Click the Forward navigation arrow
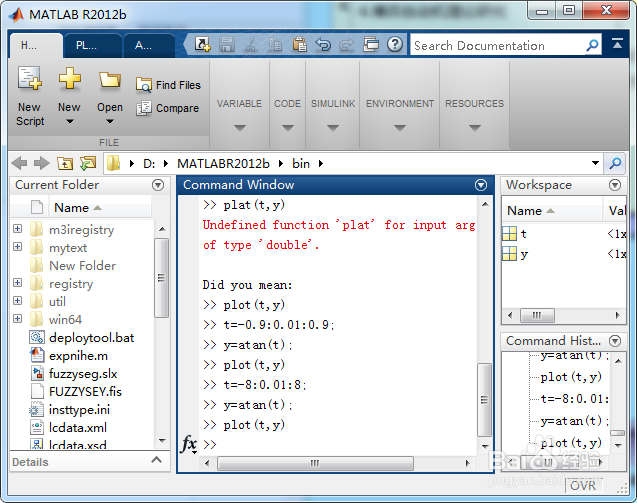Viewport: 637px width, 503px height. 41,163
